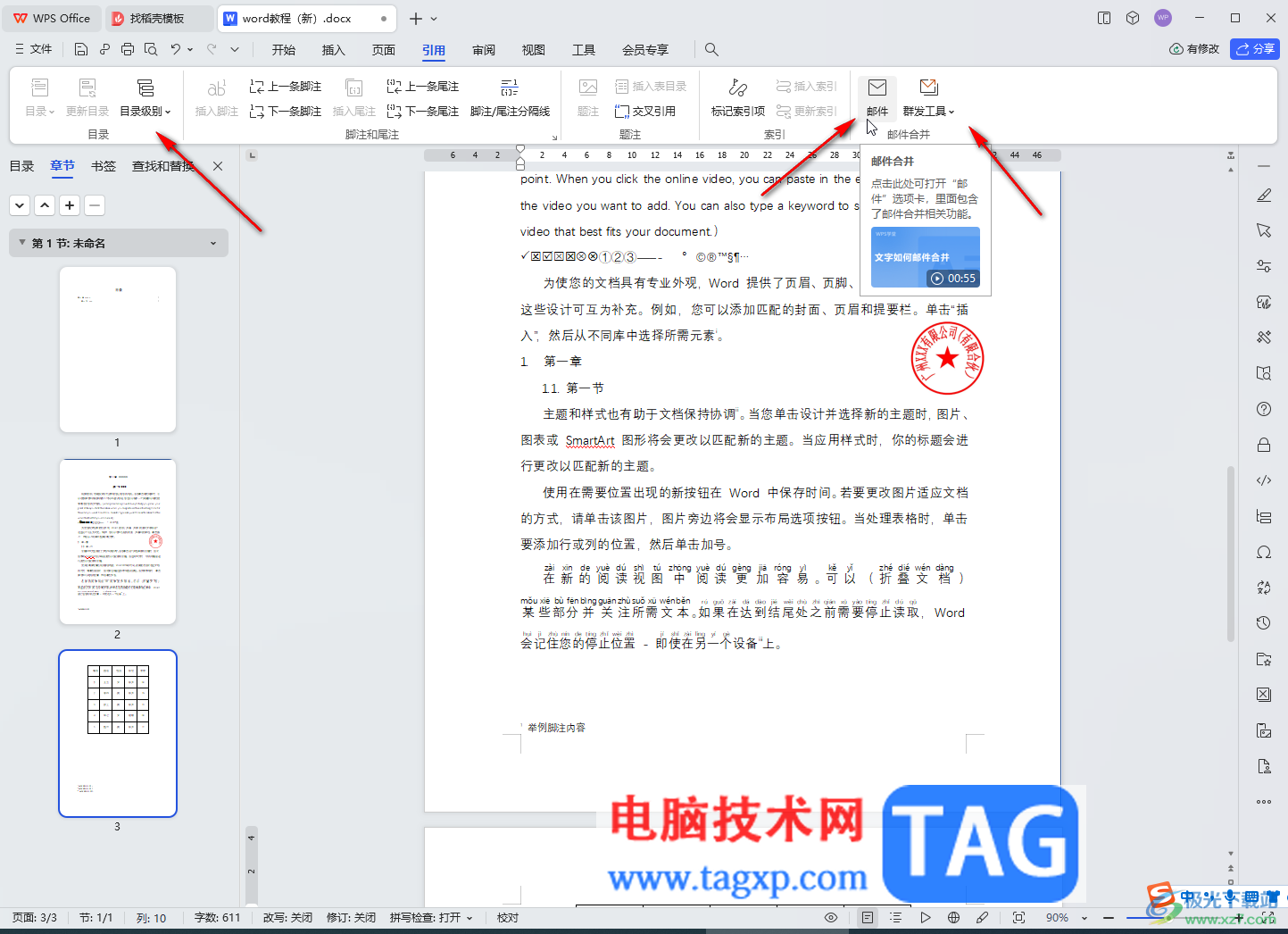The height and width of the screenshot is (934, 1288).
Task: Switch to the 找稻壳模板 window tab
Action: click(x=157, y=18)
